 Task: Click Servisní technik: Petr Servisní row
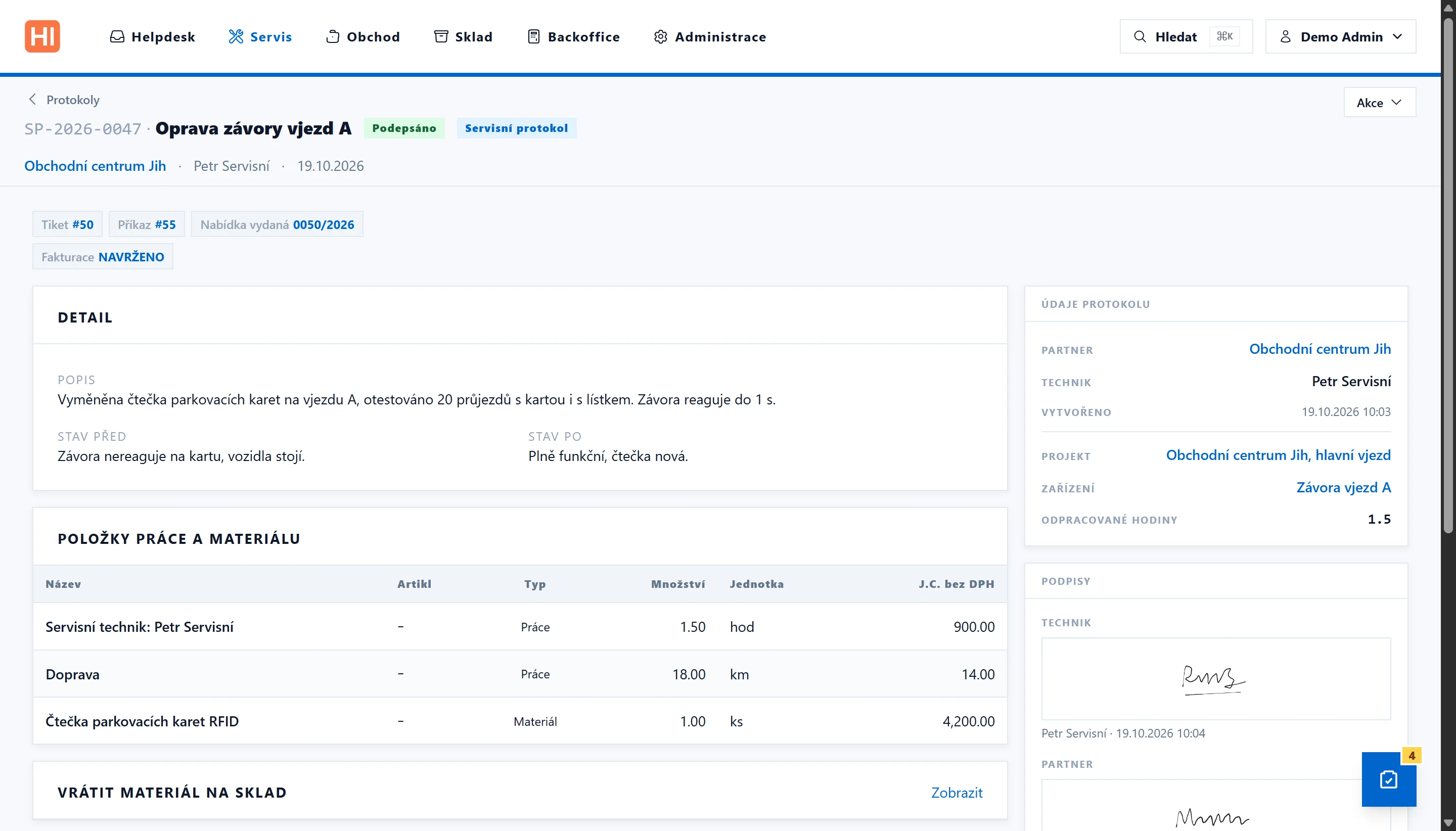520,627
